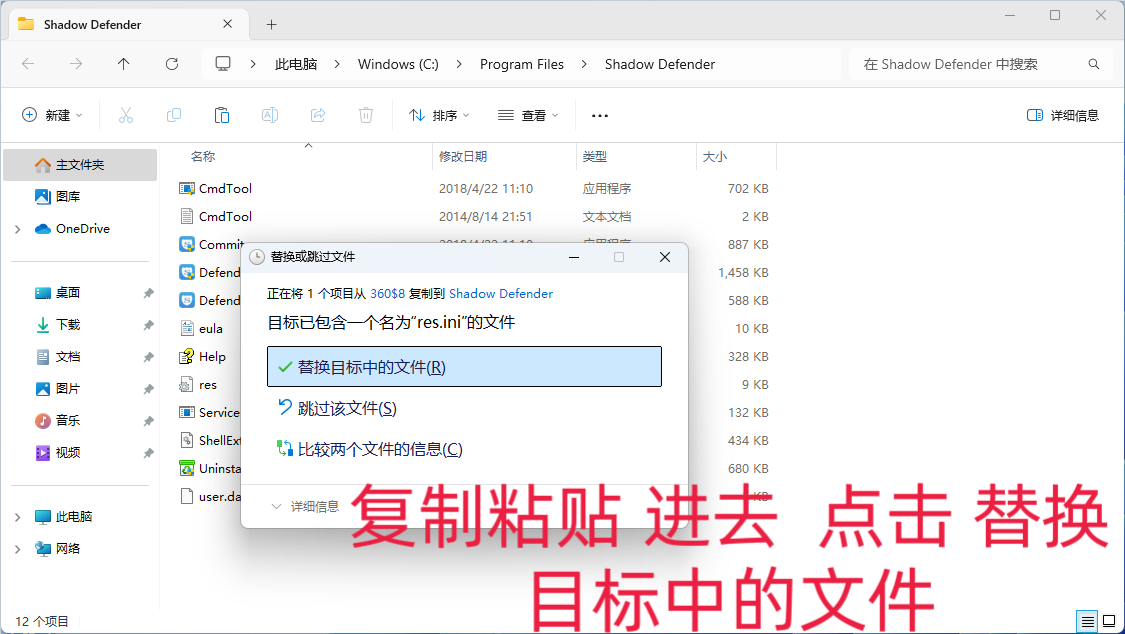Switch to large thumbnails view icon

(1109, 621)
